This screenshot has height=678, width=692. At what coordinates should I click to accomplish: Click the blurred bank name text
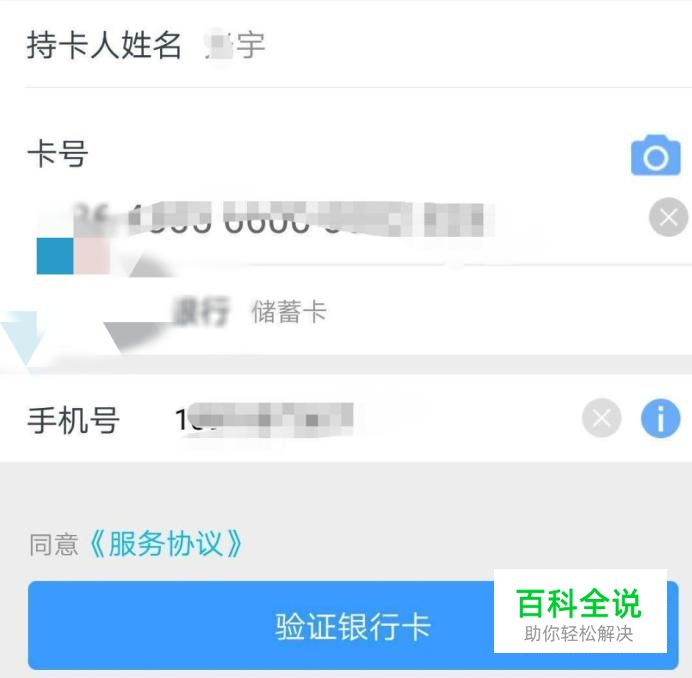pos(202,311)
